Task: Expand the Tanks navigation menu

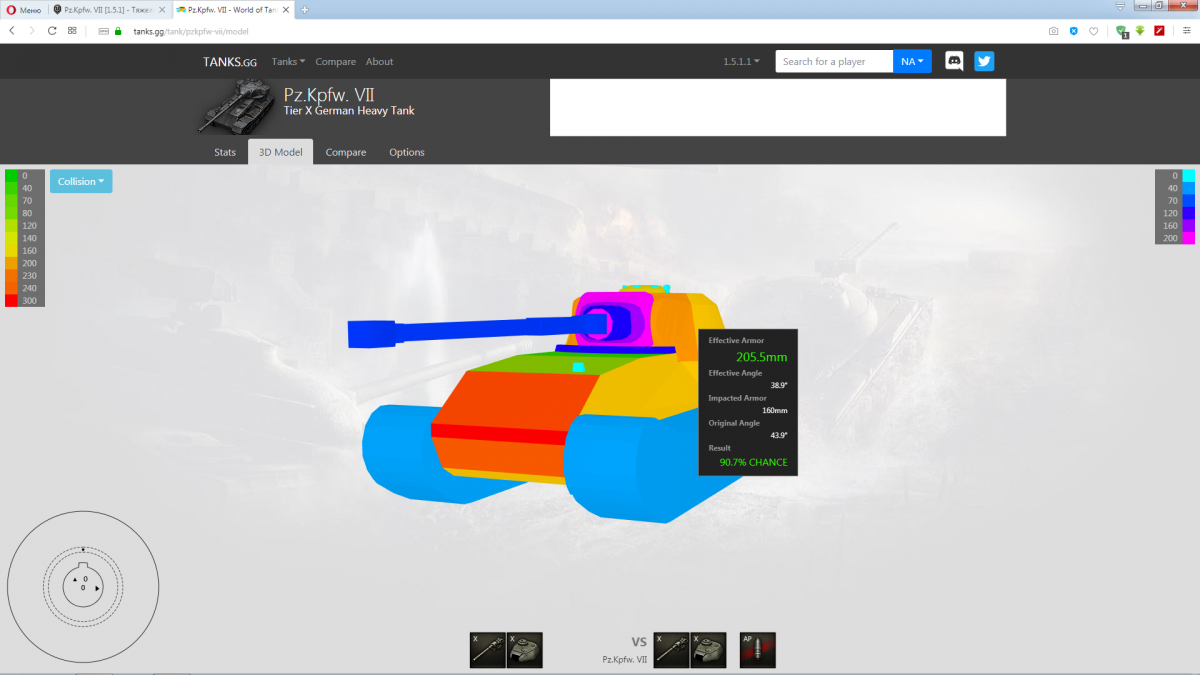Action: (x=288, y=61)
